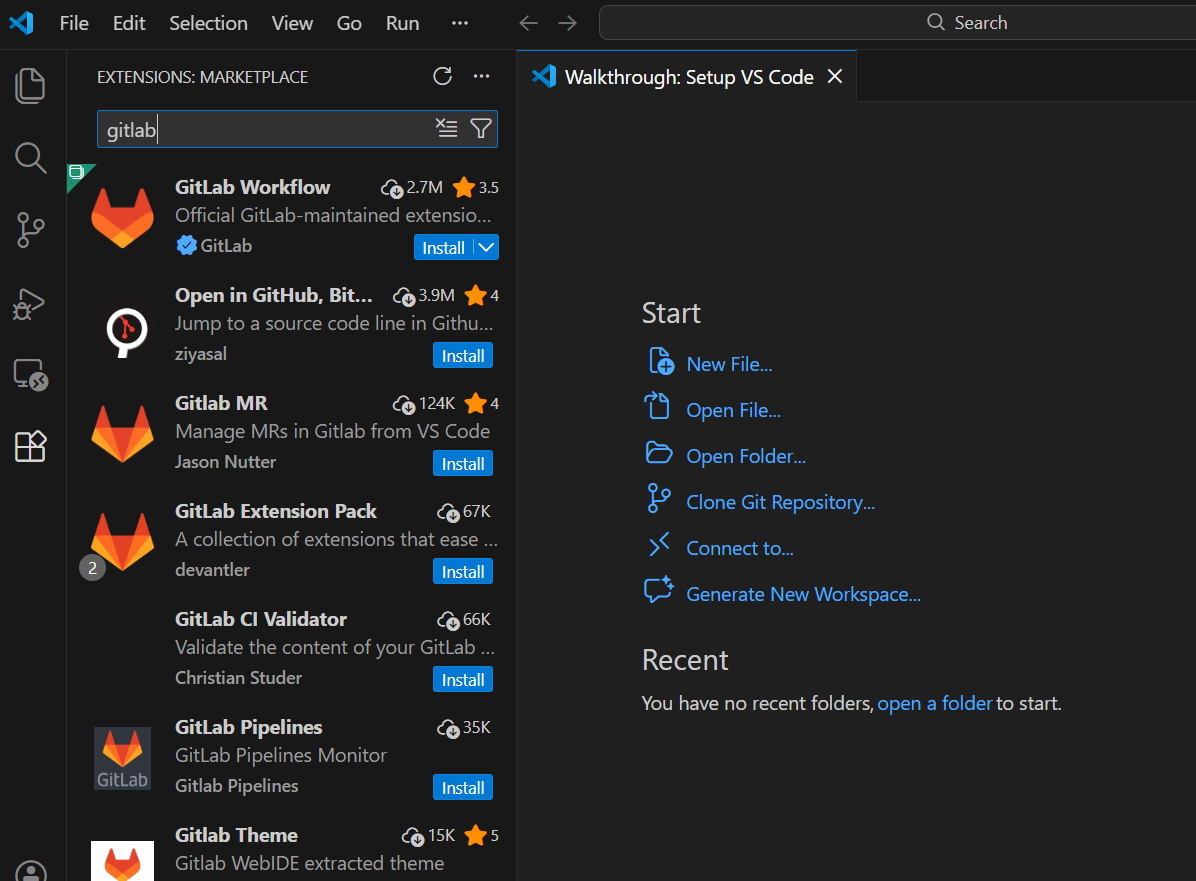Install the GitLab CI Validator extension
This screenshot has width=1196, height=881.
coord(463,680)
